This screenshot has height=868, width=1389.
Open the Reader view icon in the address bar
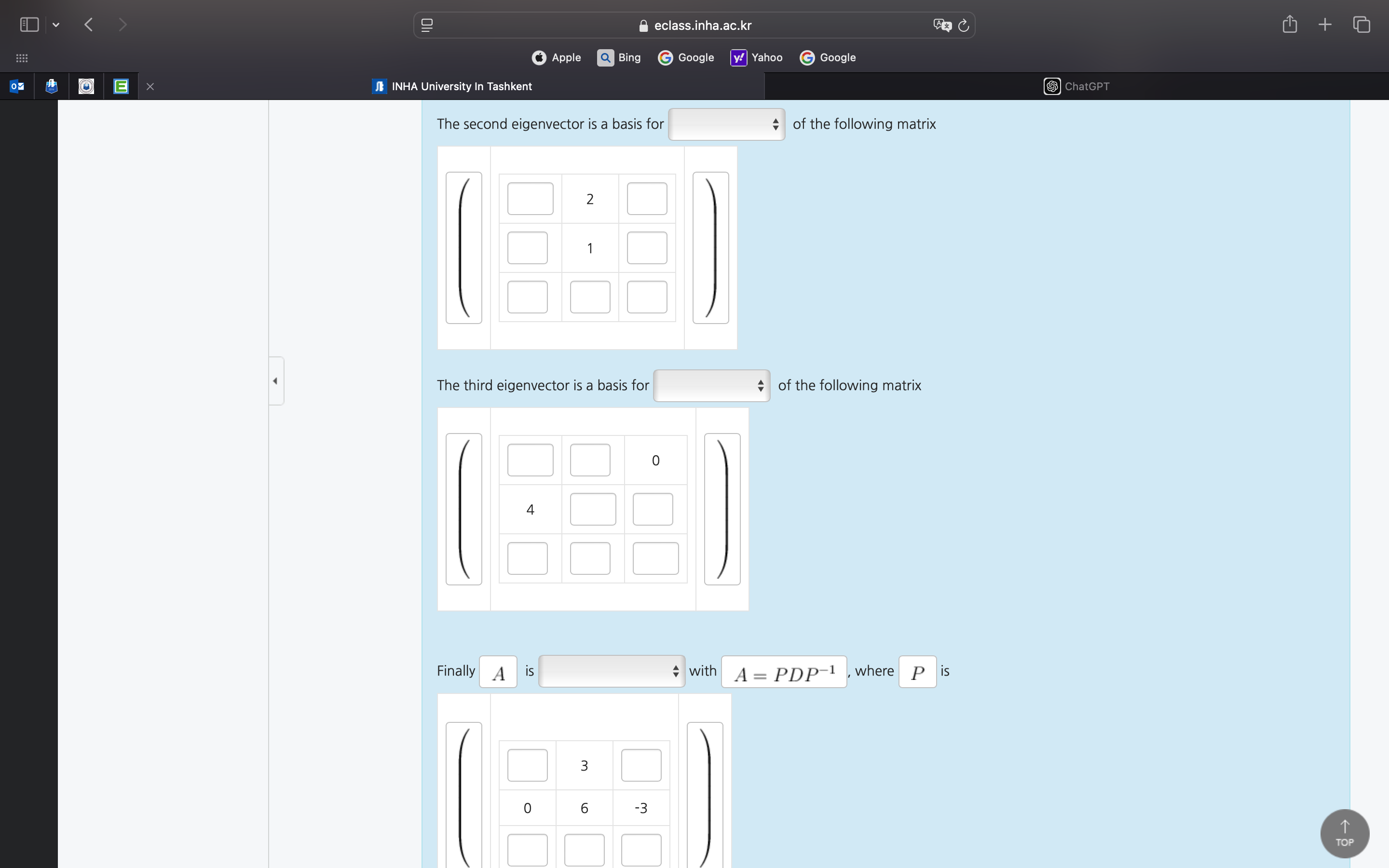click(x=427, y=25)
